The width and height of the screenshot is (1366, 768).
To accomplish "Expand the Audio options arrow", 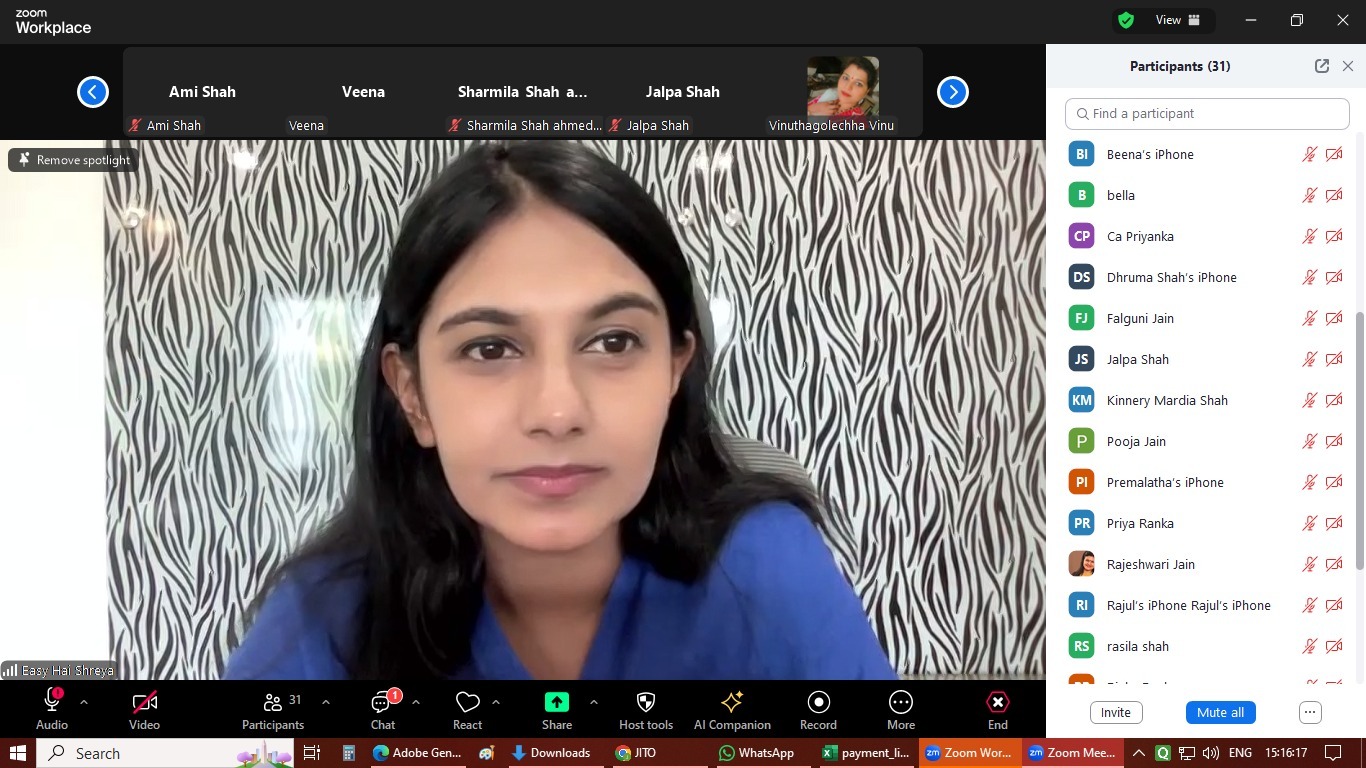I will point(84,702).
